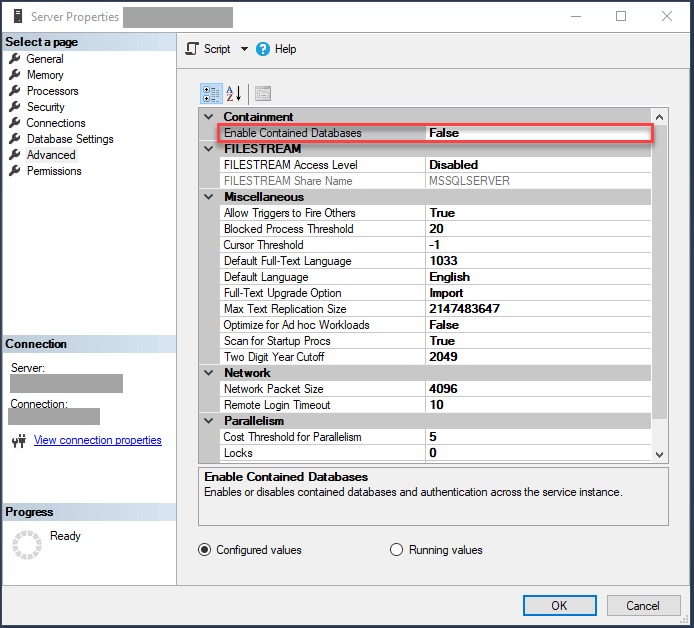Click the Cancel button
694x628 pixels.
(x=643, y=605)
